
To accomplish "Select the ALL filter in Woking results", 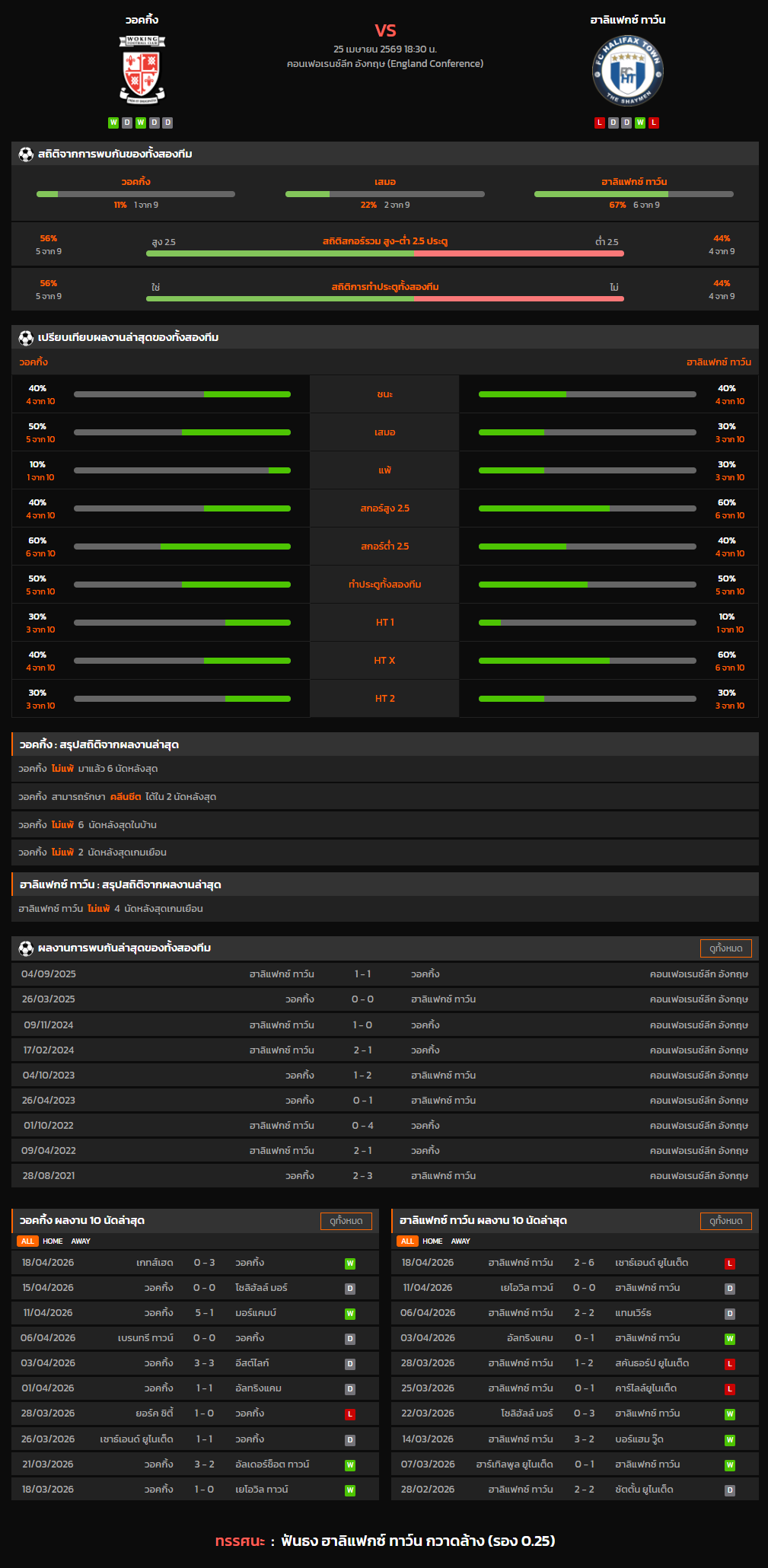I will point(27,1241).
